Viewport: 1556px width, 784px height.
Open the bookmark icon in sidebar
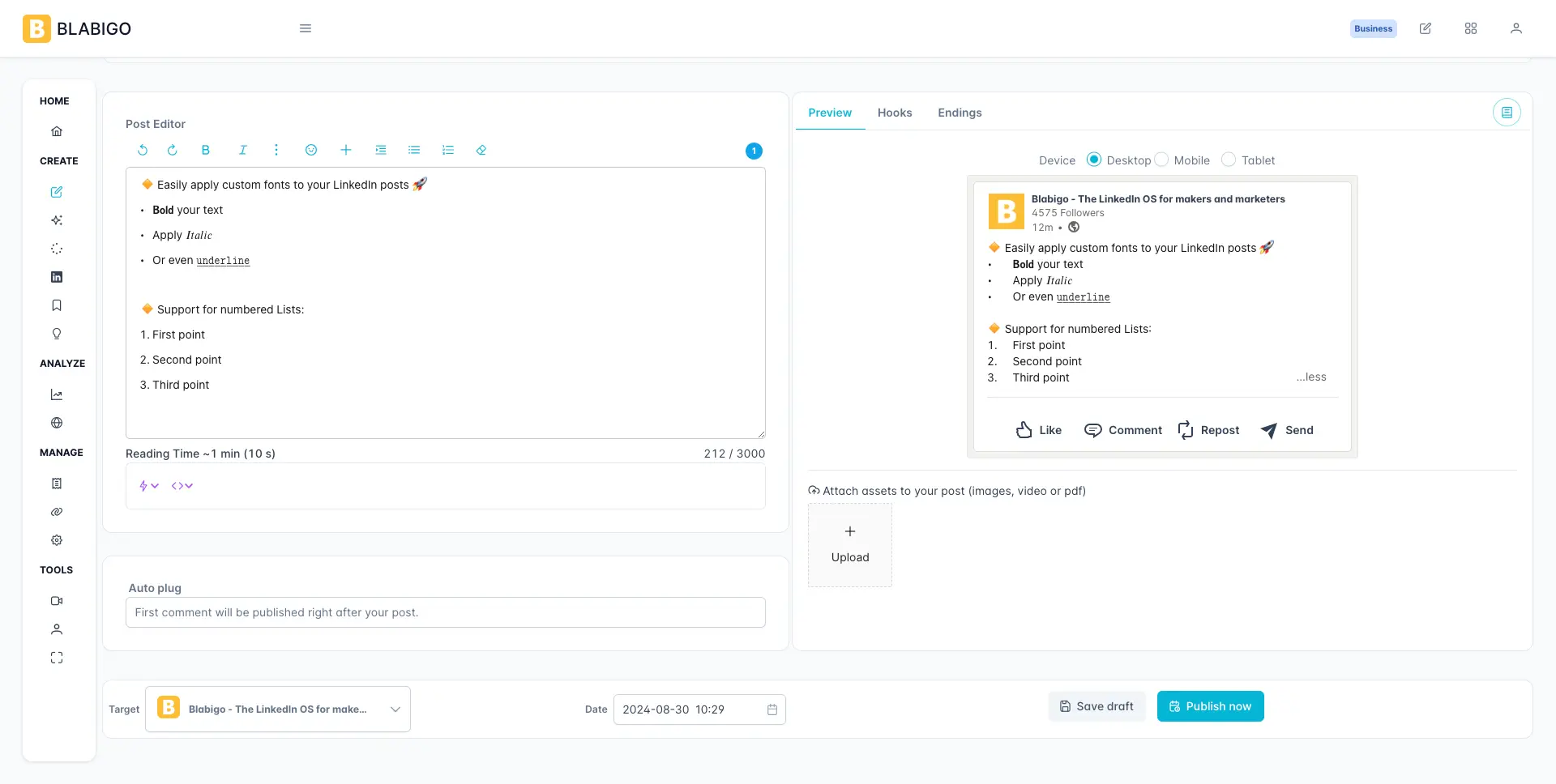point(57,305)
